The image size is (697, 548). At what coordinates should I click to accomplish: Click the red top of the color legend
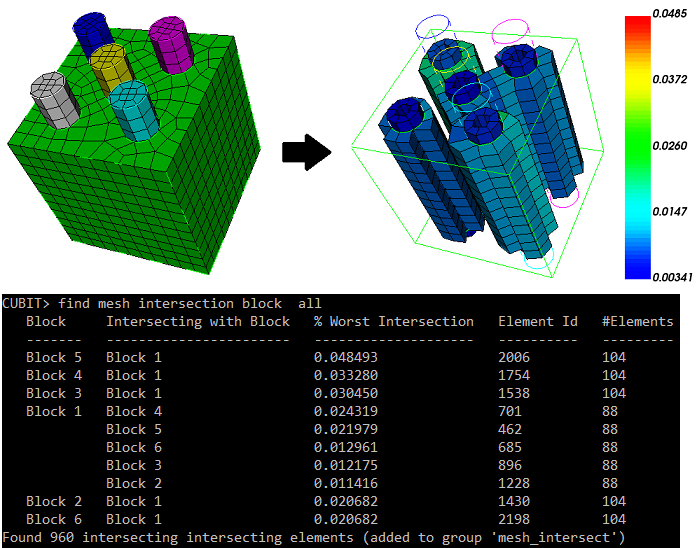638,30
